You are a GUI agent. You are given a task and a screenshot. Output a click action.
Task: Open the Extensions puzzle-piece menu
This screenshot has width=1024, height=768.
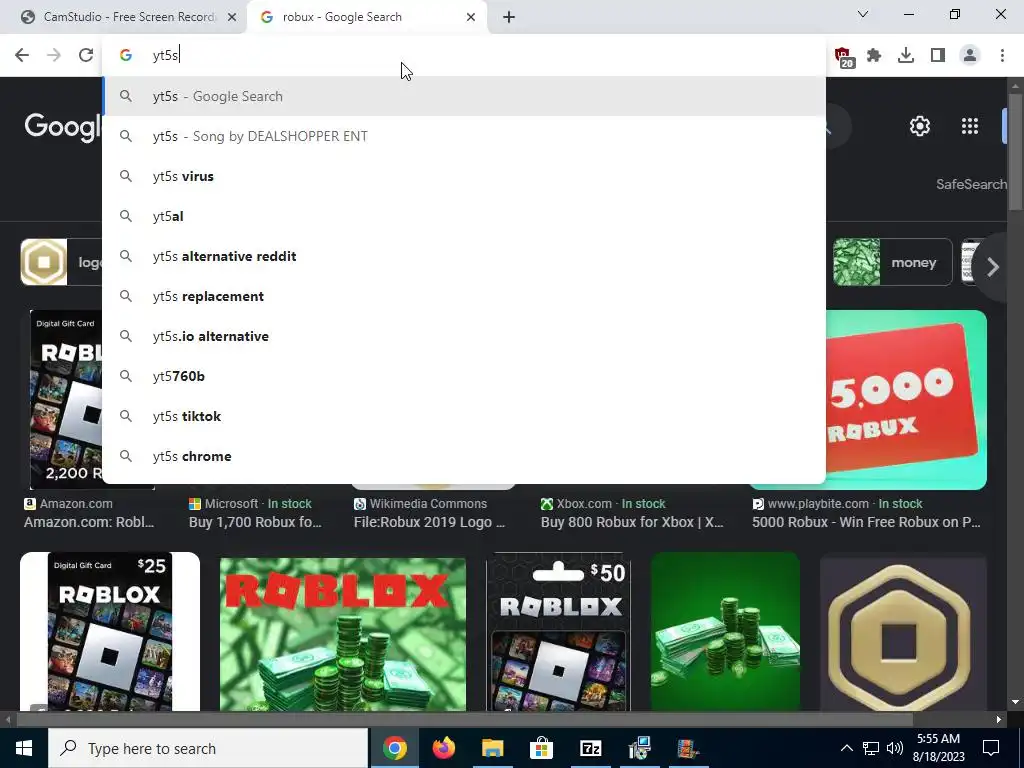point(874,55)
